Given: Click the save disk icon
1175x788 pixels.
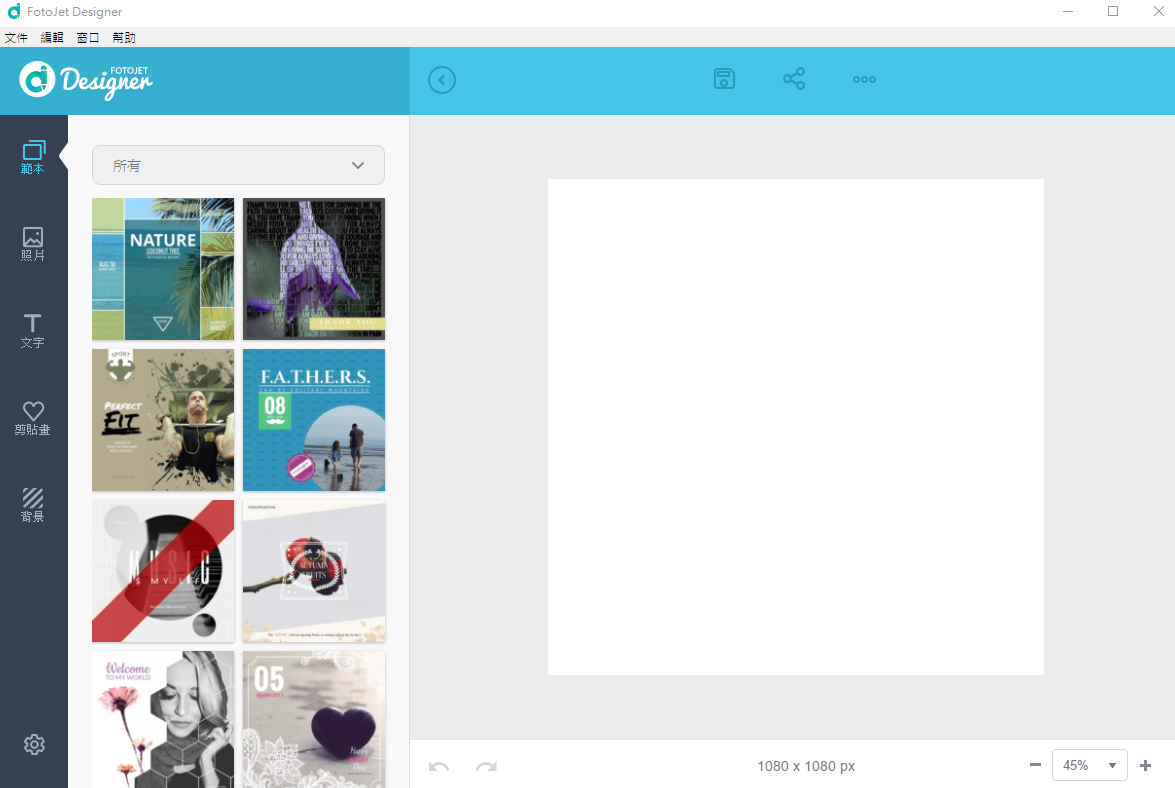Looking at the screenshot, I should coord(724,79).
